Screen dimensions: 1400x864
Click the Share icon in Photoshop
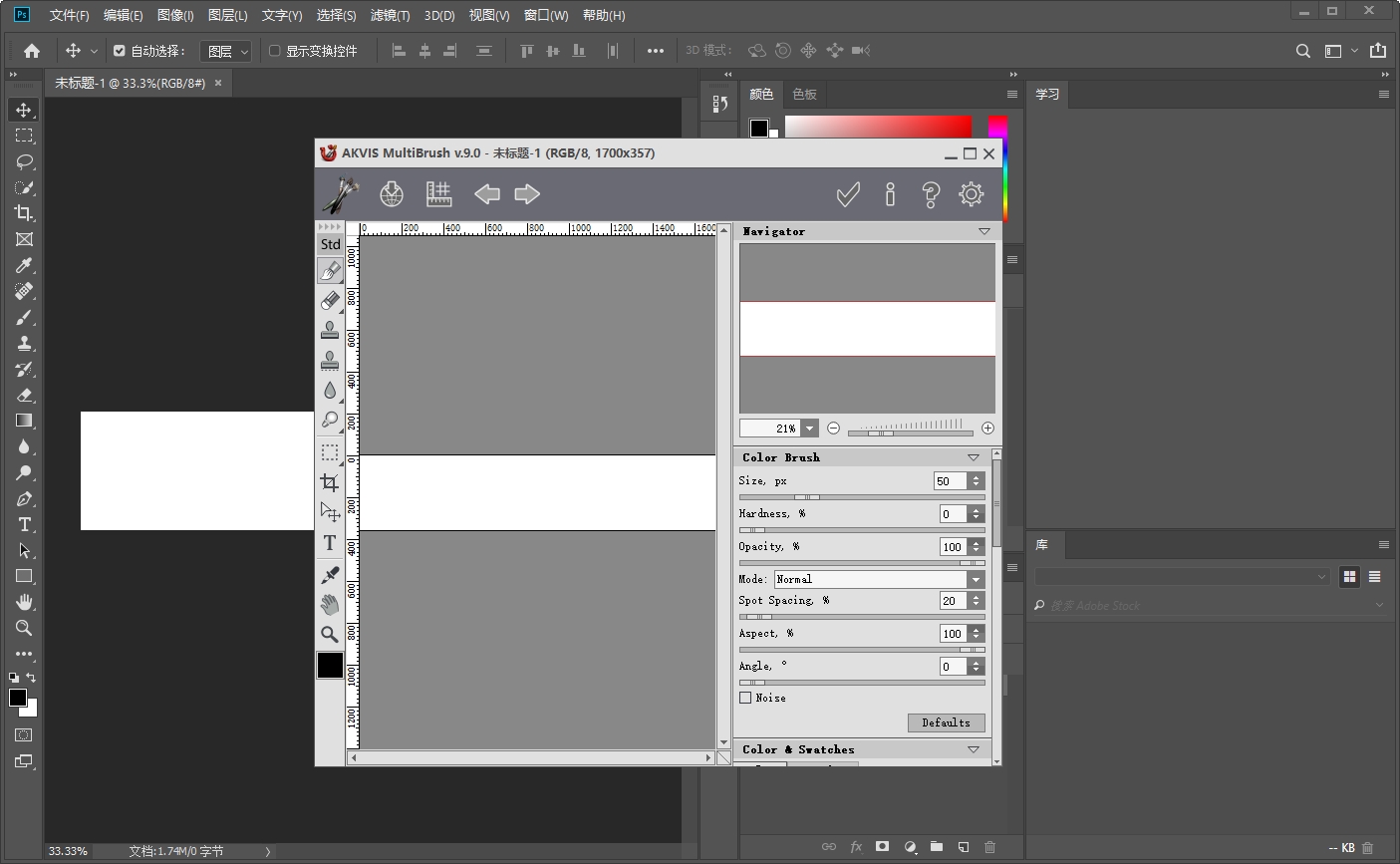pyautogui.click(x=1378, y=51)
